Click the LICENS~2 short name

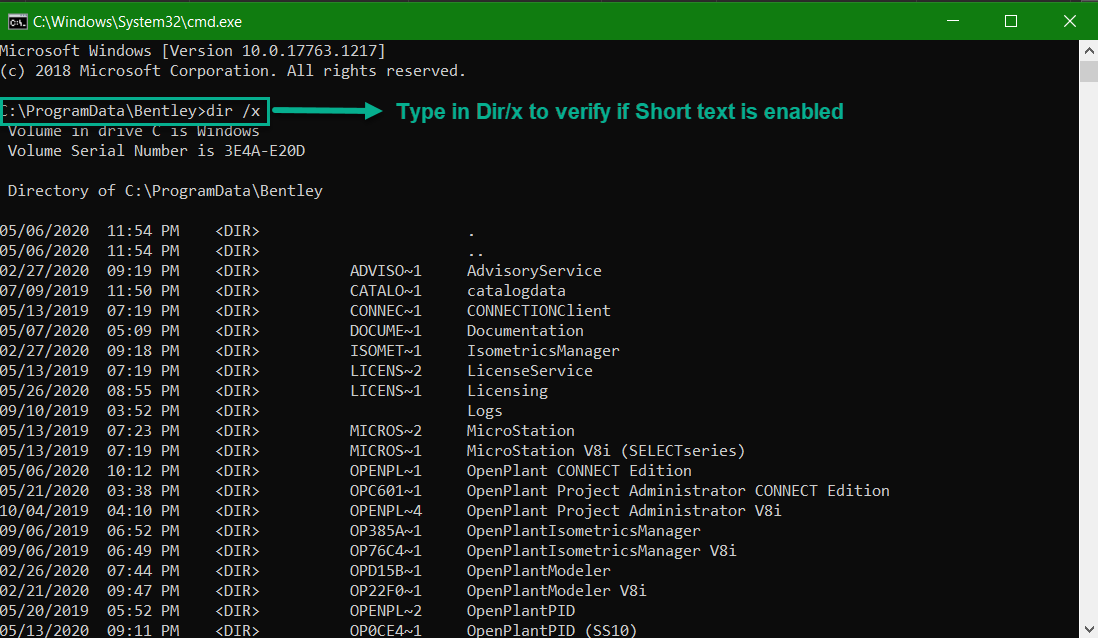pos(386,370)
